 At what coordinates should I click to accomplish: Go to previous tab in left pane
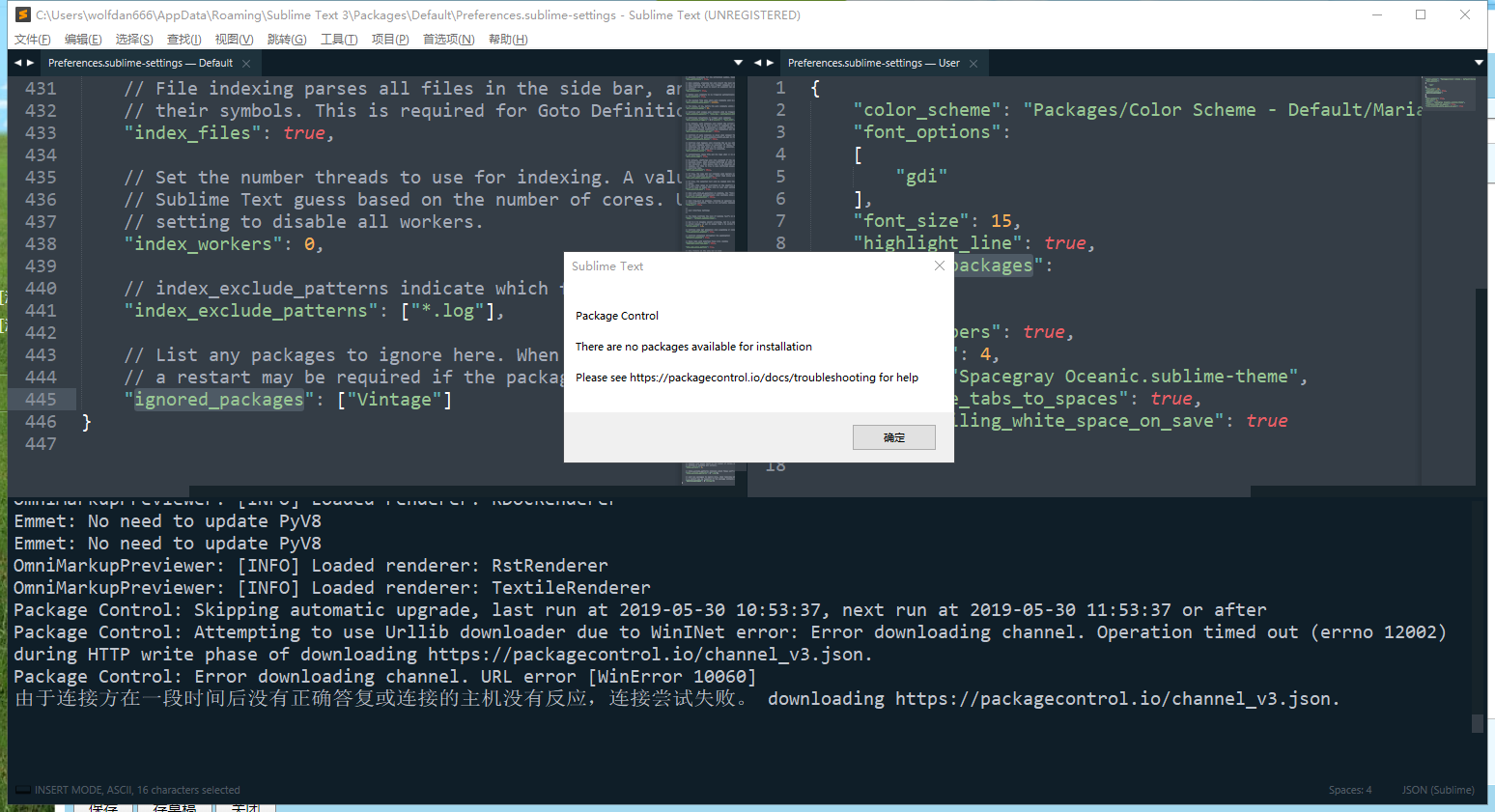click(x=17, y=63)
